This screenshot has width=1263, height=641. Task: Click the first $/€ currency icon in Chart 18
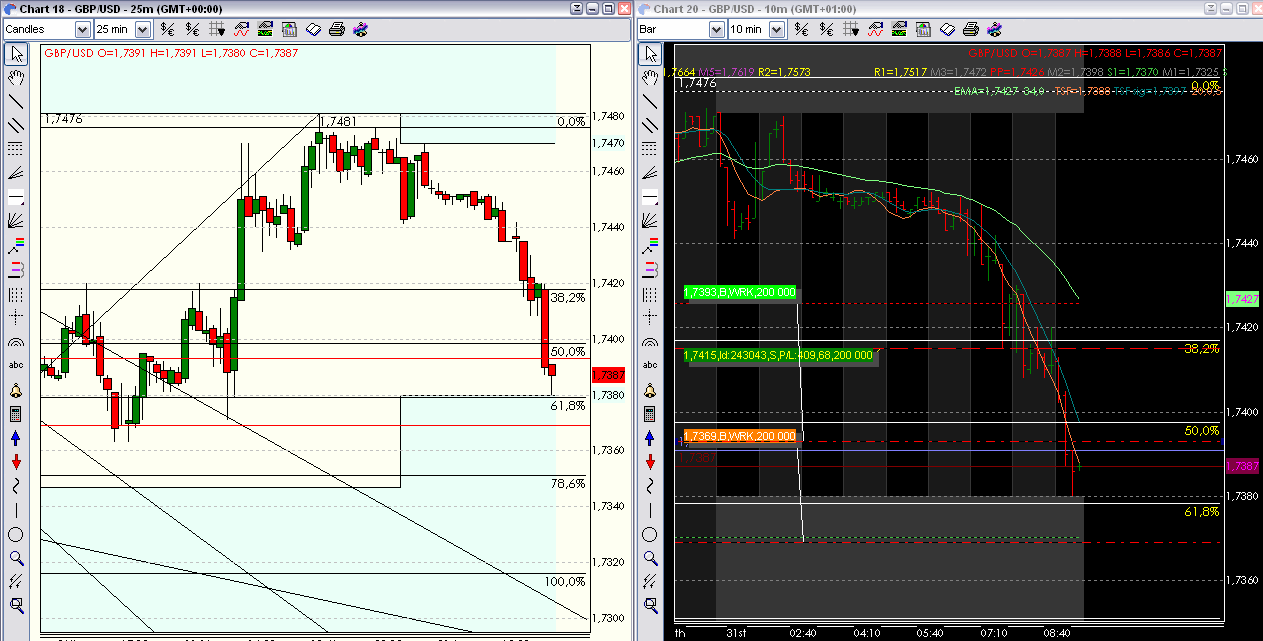pyautogui.click(x=167, y=29)
